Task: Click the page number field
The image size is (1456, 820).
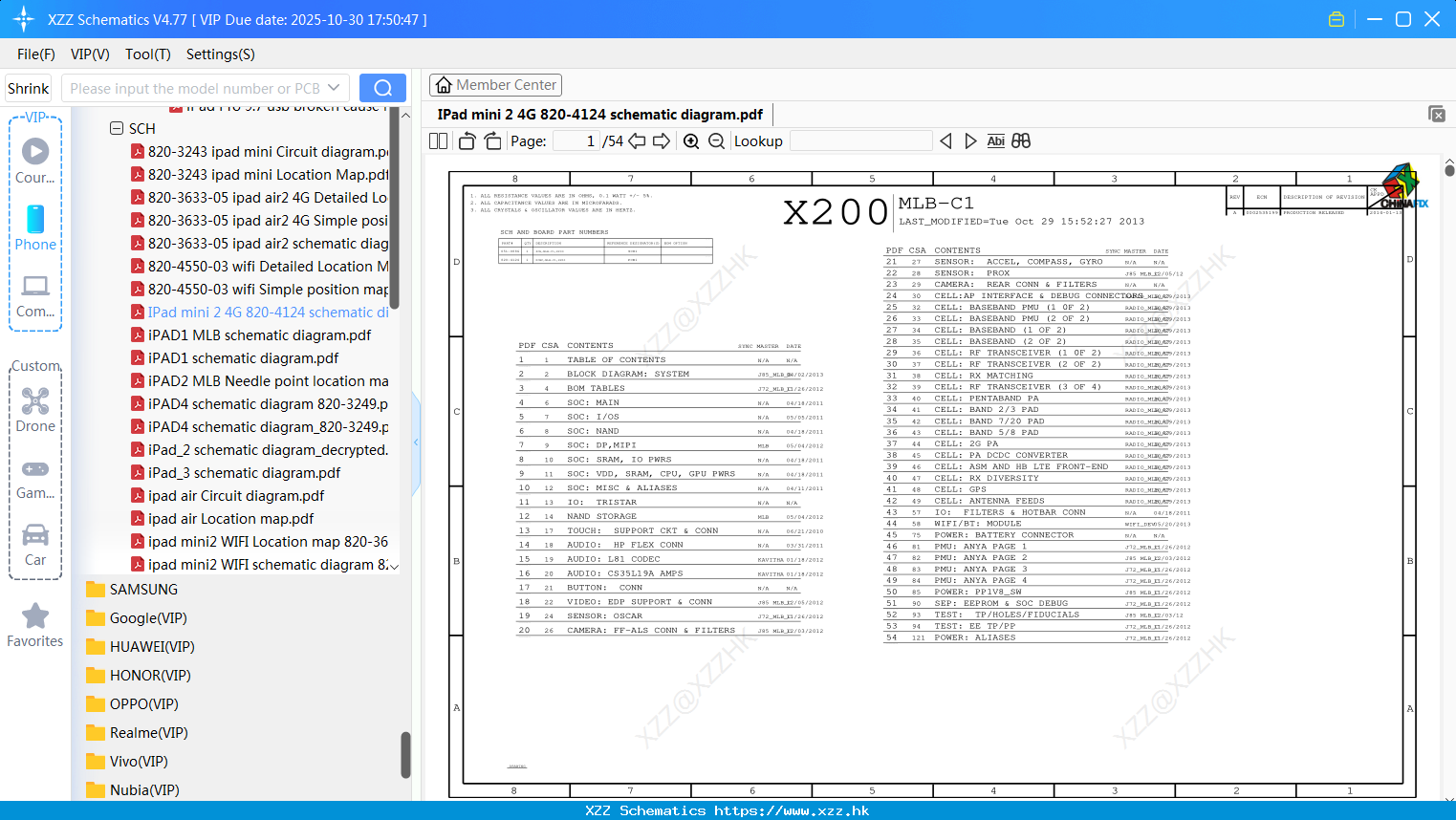Action: pos(576,141)
